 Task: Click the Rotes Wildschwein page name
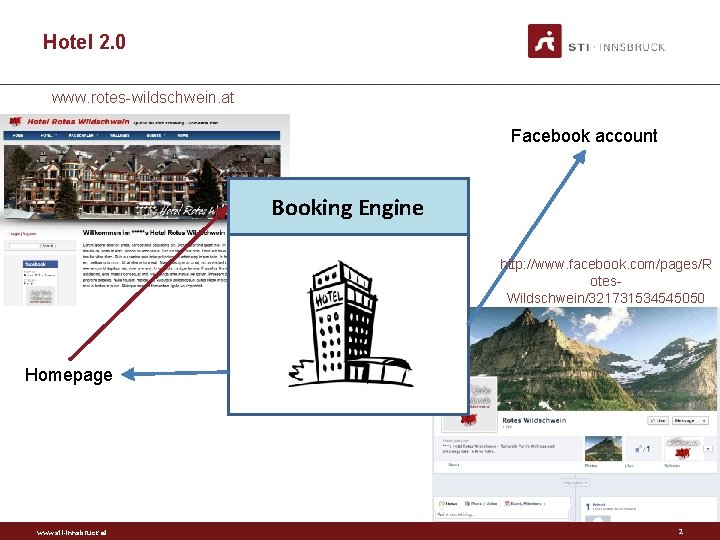[534, 420]
